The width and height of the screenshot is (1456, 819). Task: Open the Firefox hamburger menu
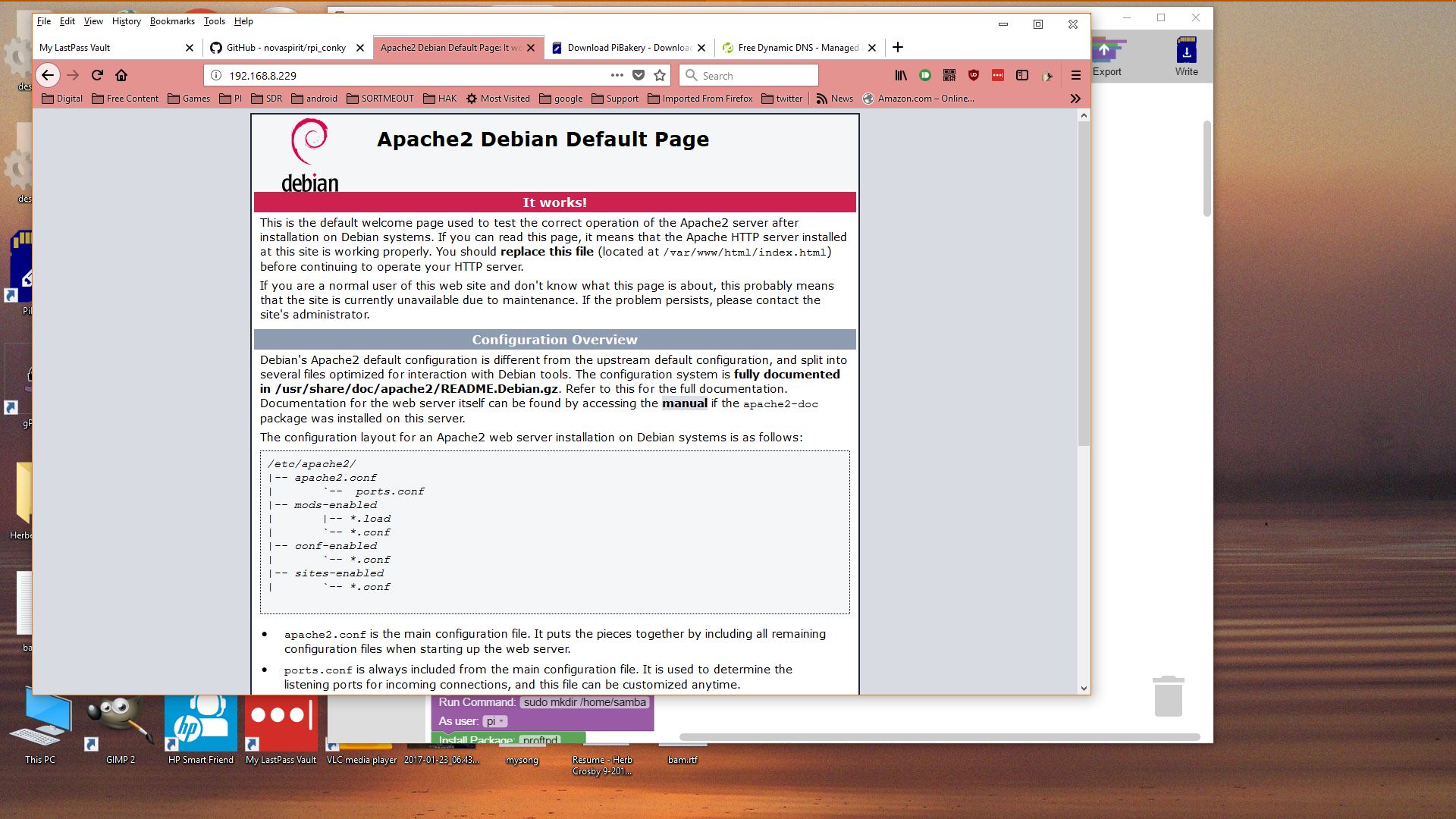click(x=1075, y=75)
